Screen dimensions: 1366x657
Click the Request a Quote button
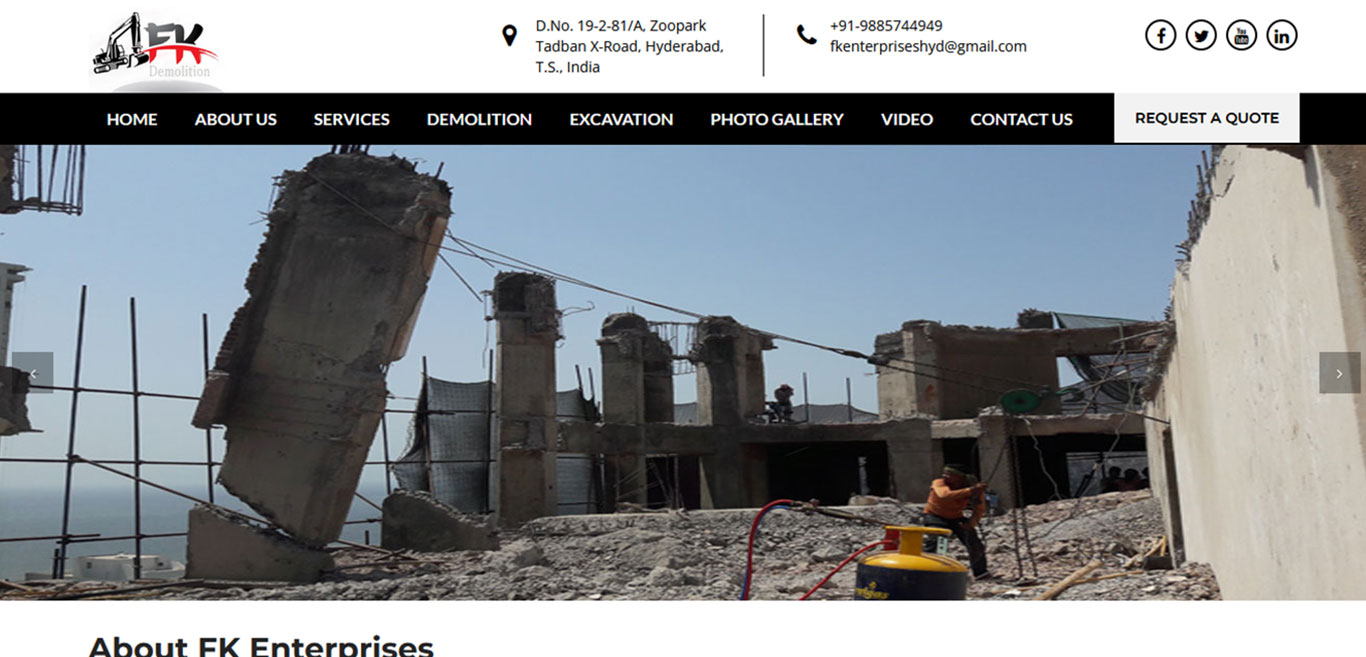tap(1207, 118)
